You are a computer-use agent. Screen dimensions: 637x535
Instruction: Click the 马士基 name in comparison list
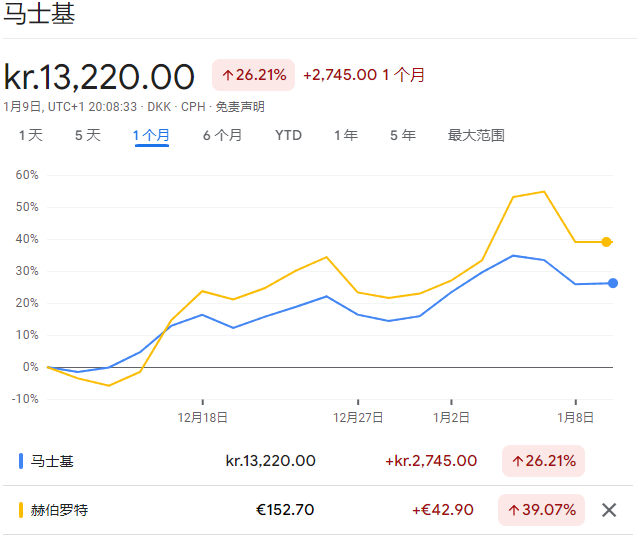(52, 461)
